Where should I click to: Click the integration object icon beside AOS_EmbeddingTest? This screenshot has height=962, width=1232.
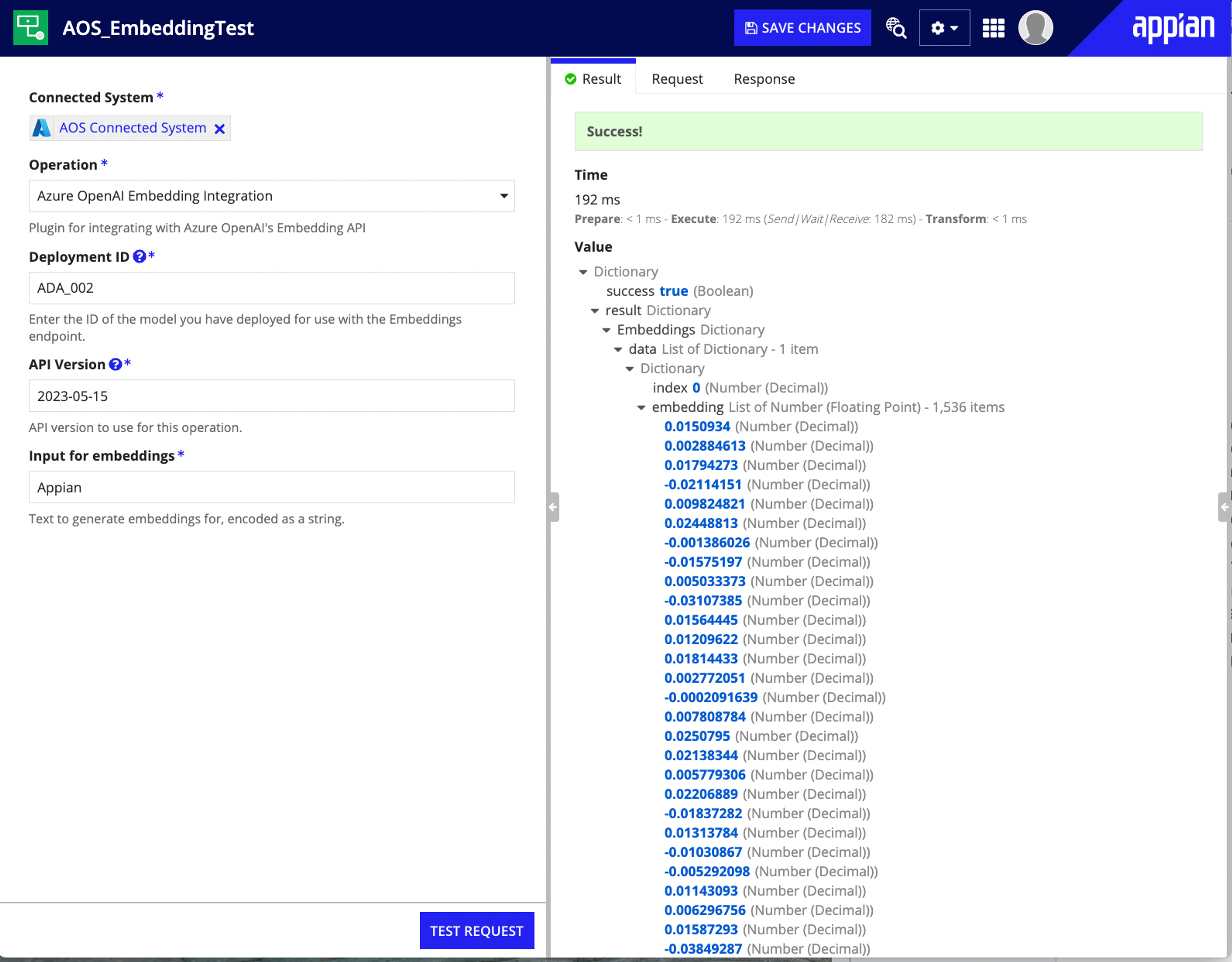[30, 28]
